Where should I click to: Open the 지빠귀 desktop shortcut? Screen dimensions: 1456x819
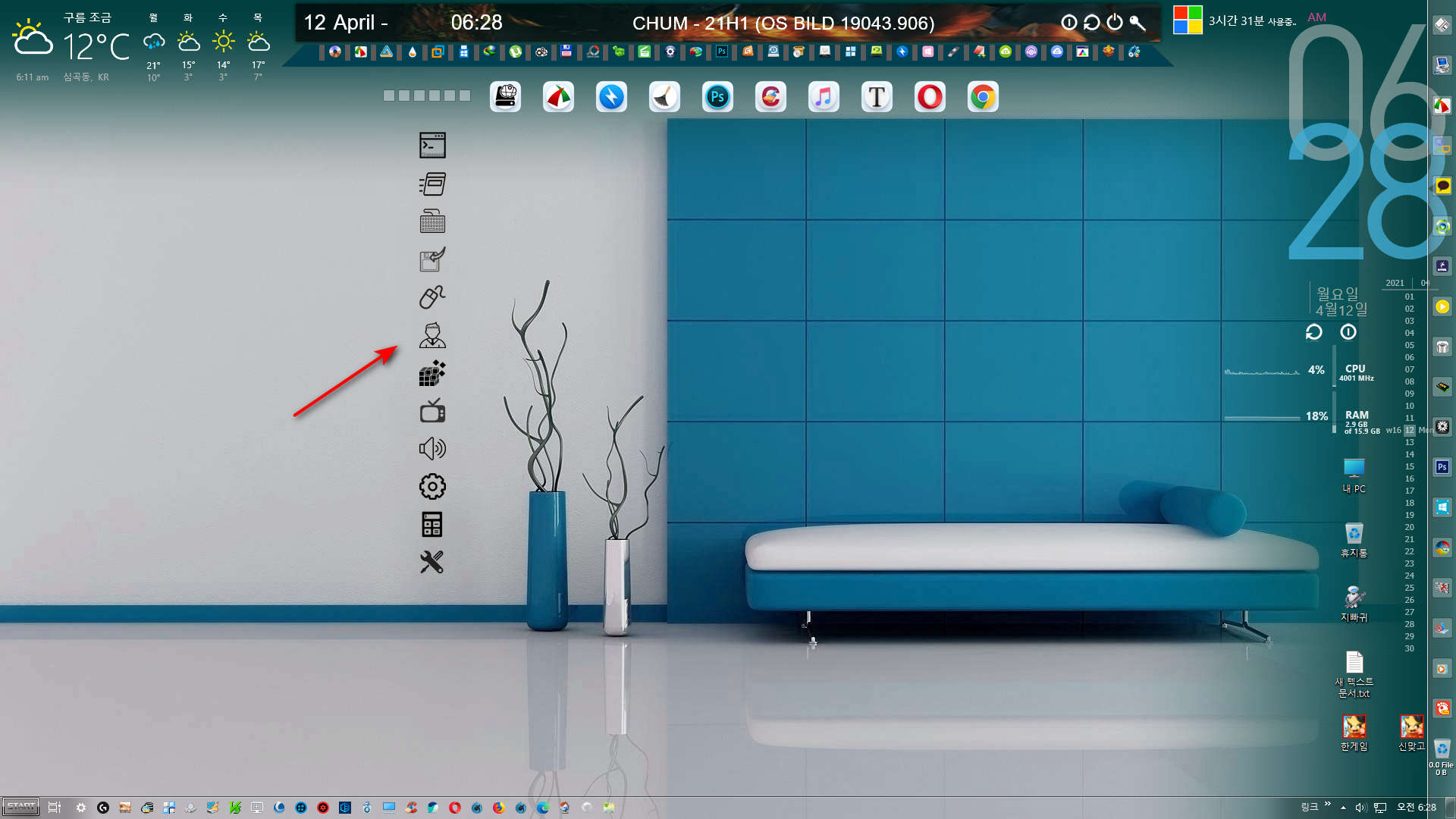[1354, 604]
